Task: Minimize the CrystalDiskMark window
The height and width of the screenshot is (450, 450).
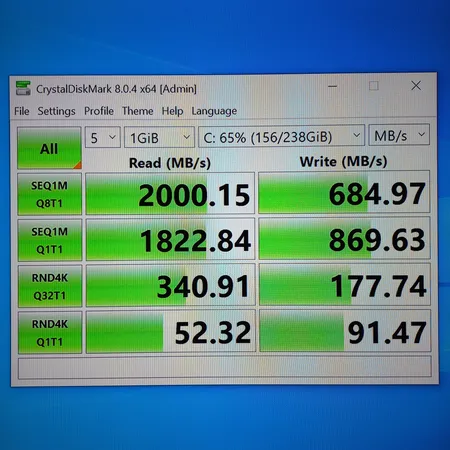Action: pyautogui.click(x=333, y=86)
